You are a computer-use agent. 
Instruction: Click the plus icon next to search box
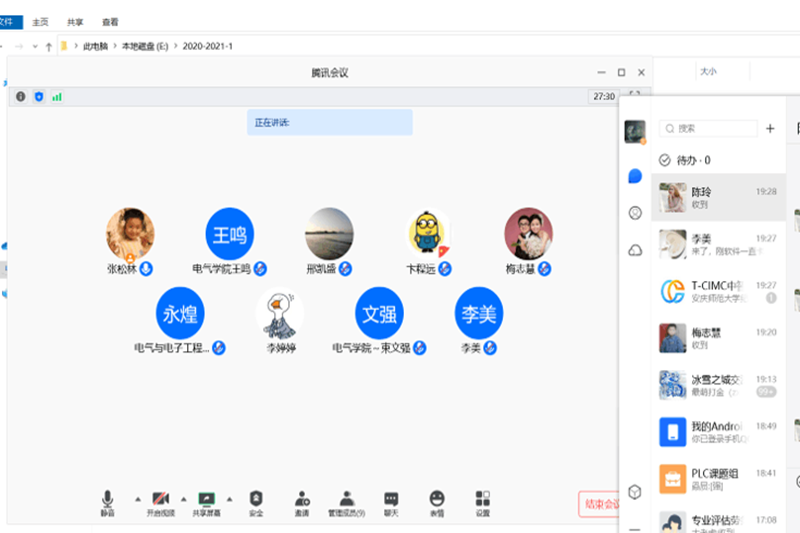770,129
